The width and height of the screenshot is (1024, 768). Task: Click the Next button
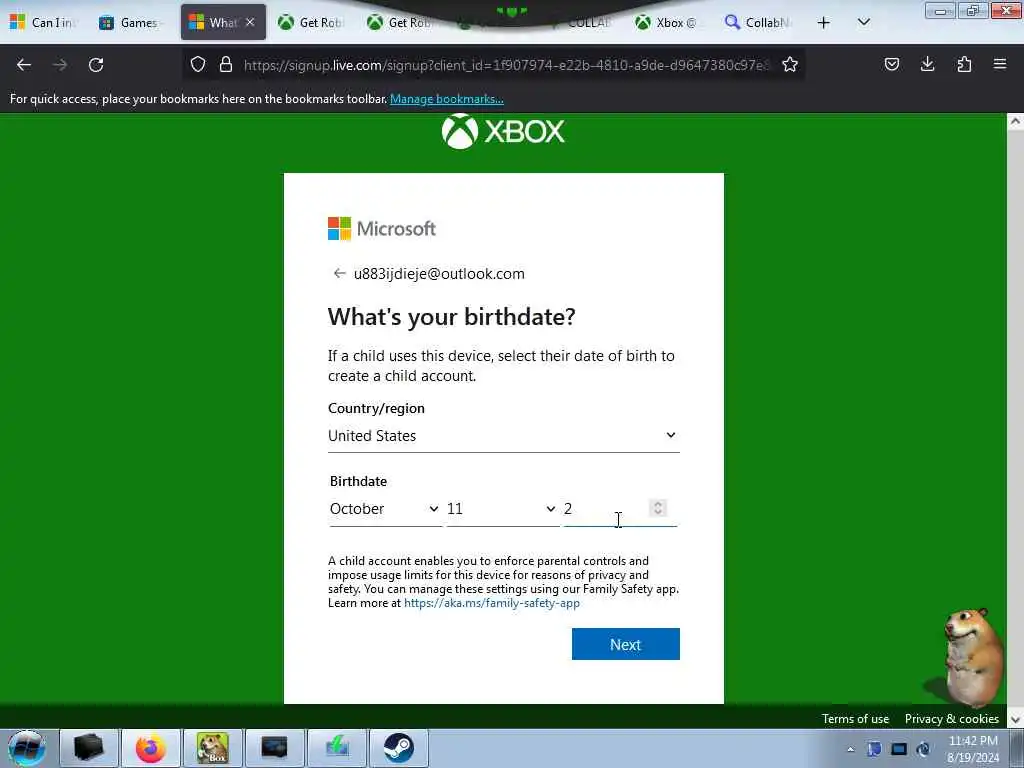626,644
